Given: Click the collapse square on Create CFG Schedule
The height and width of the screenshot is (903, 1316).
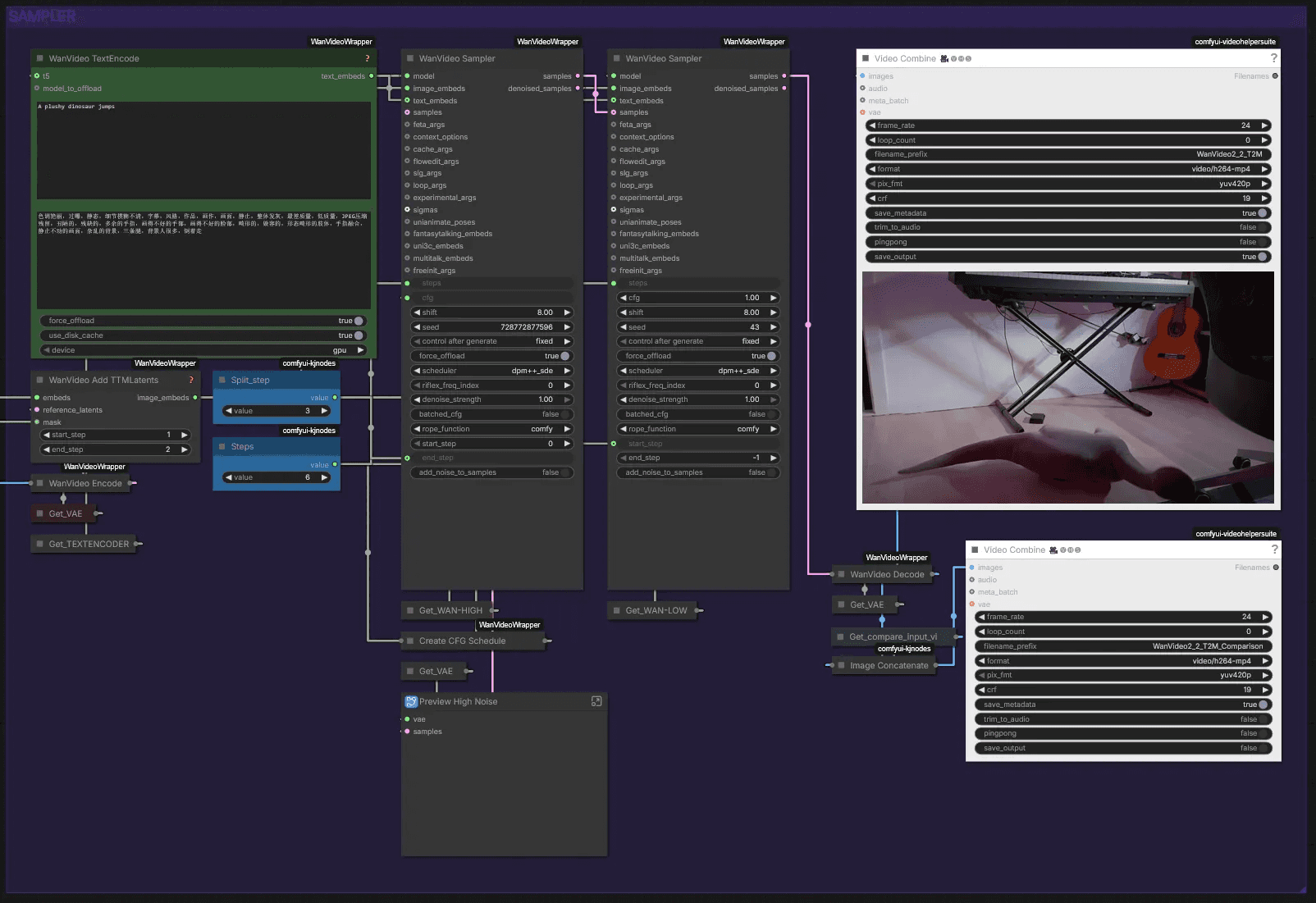Looking at the screenshot, I should [x=410, y=641].
